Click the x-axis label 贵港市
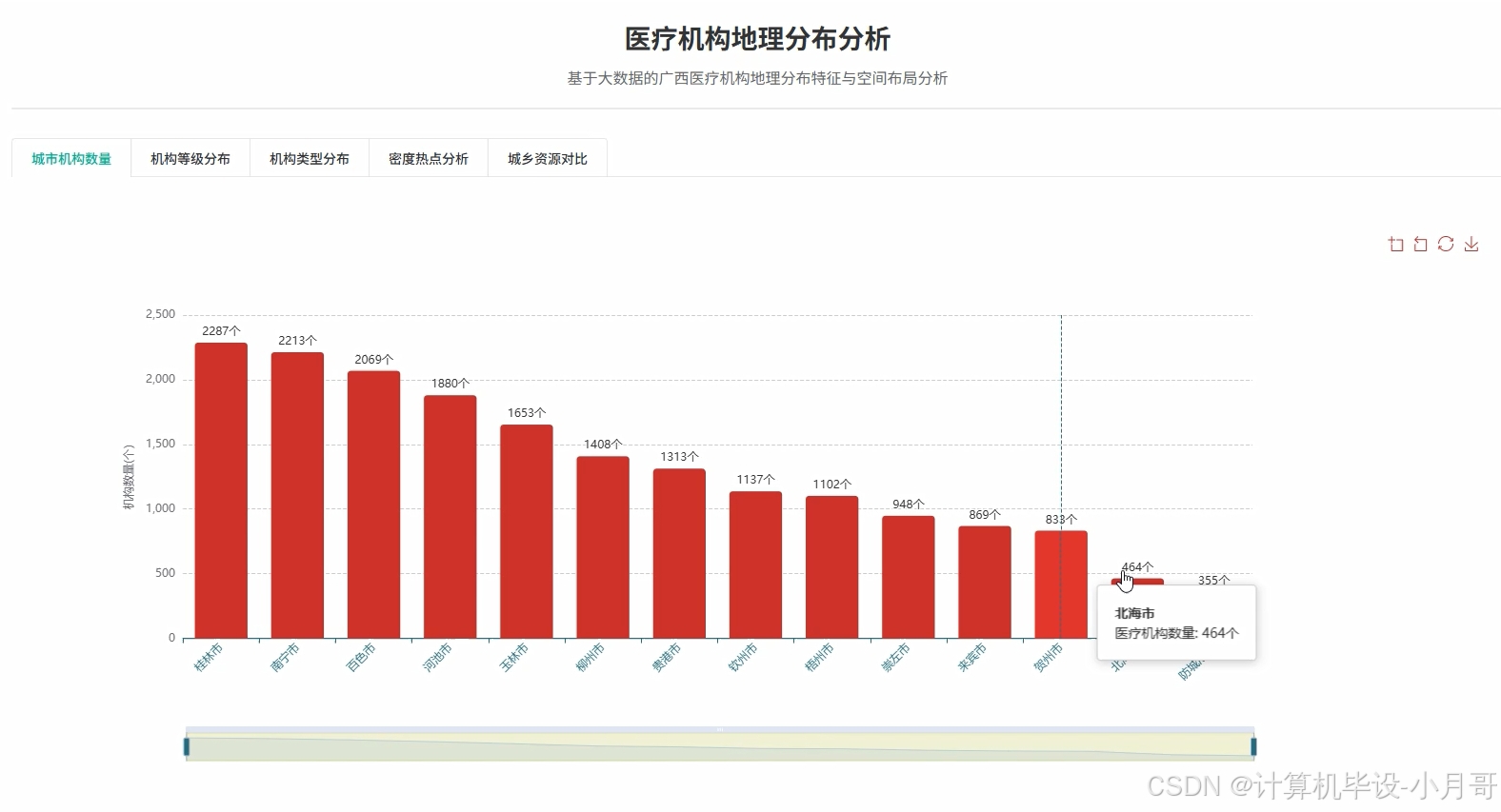 (x=667, y=657)
